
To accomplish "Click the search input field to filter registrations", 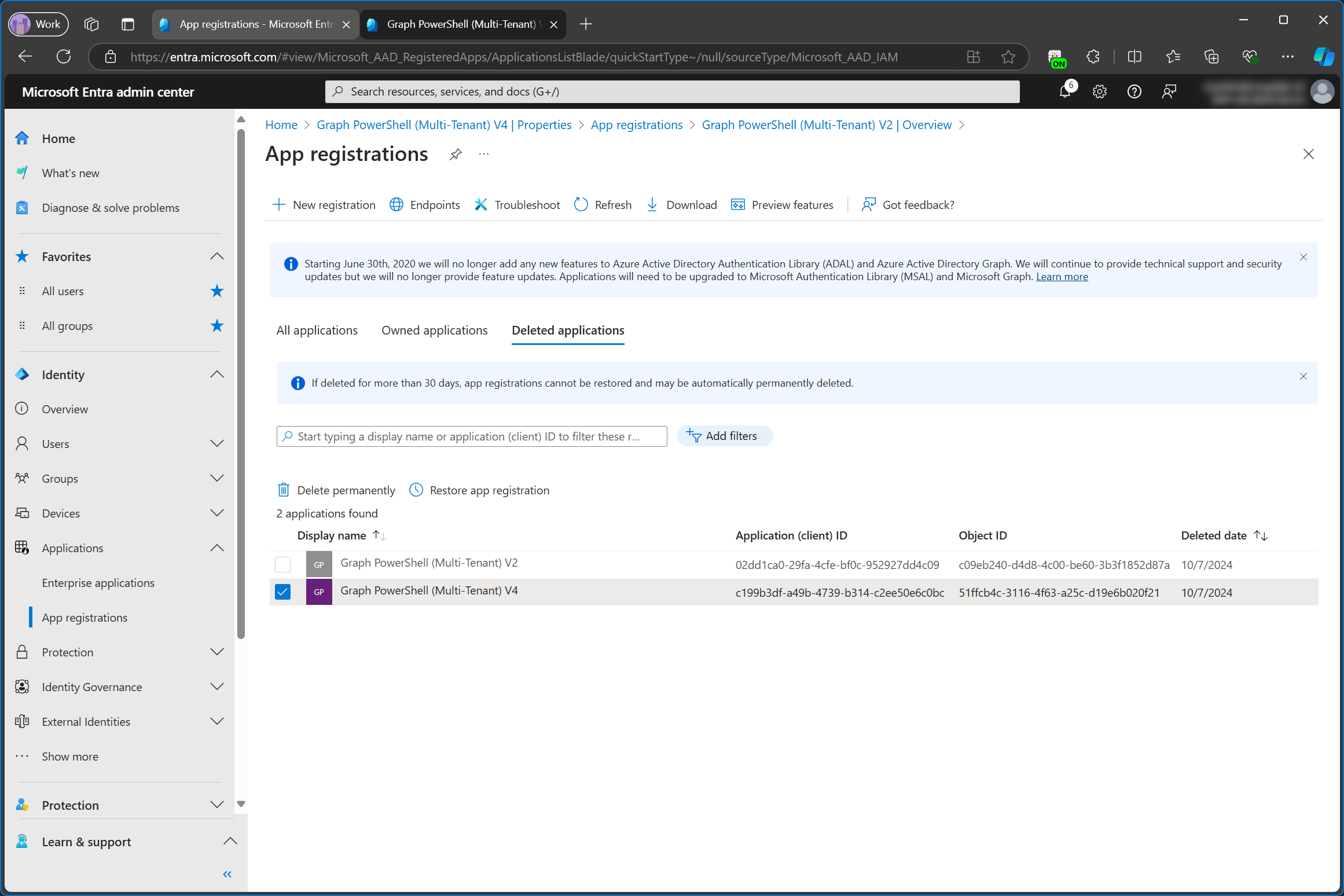I will 470,435.
